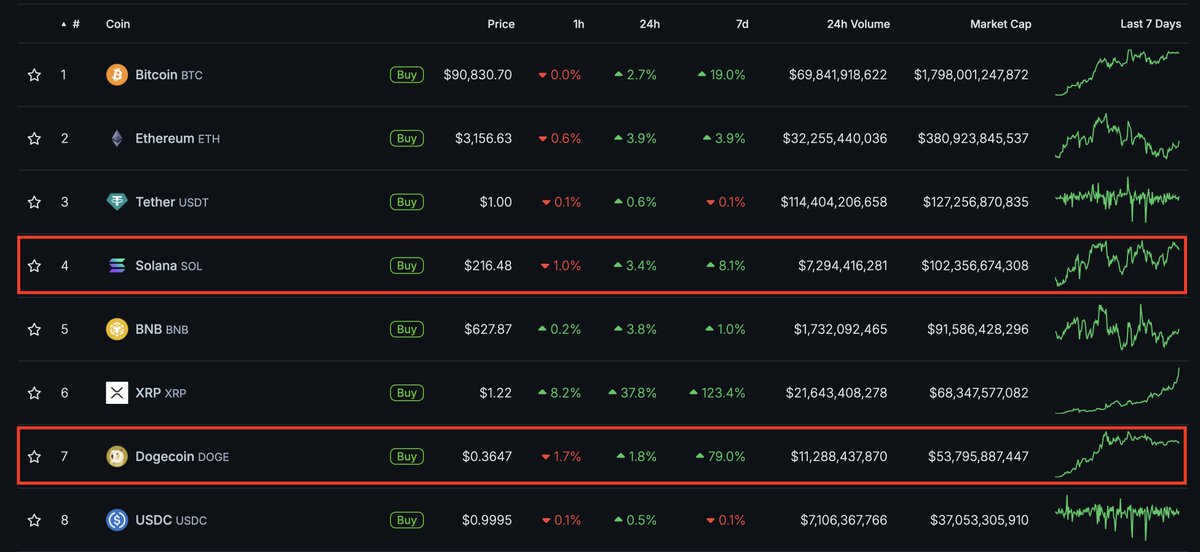Open Ethereum 7-day sparkline chart
1200x552 pixels.
(x=1118, y=137)
